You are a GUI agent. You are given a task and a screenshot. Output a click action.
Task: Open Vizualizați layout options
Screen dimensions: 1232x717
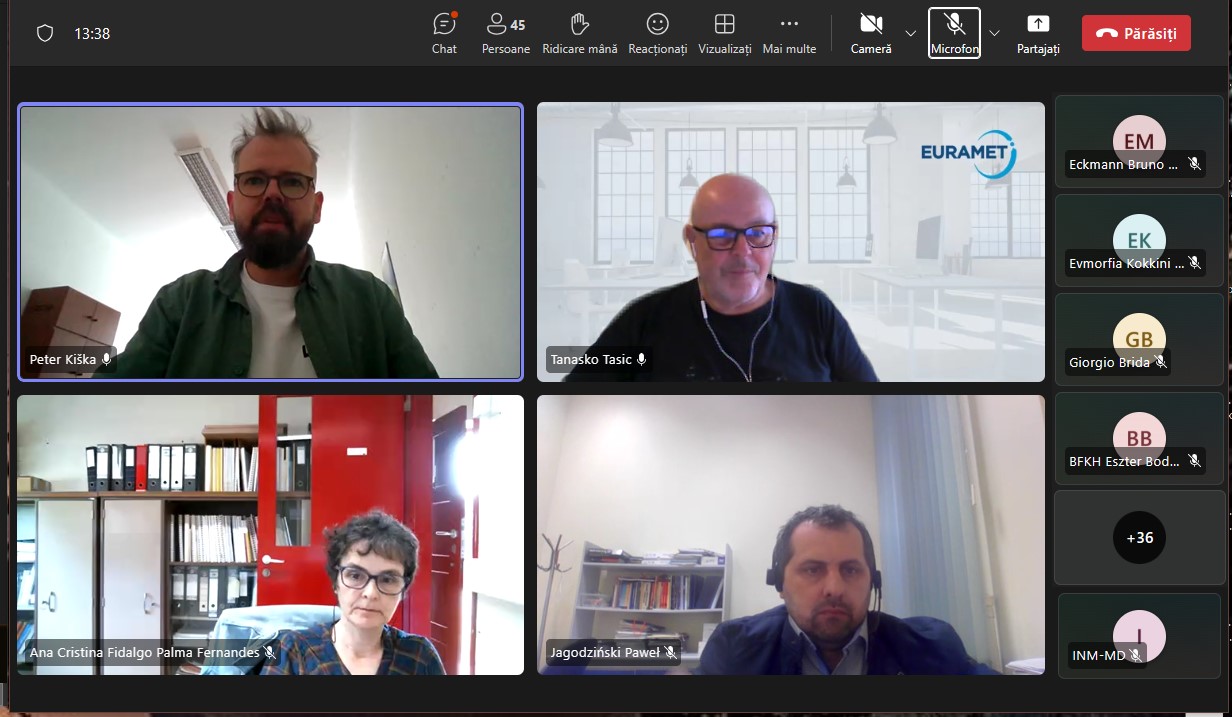coord(724,33)
